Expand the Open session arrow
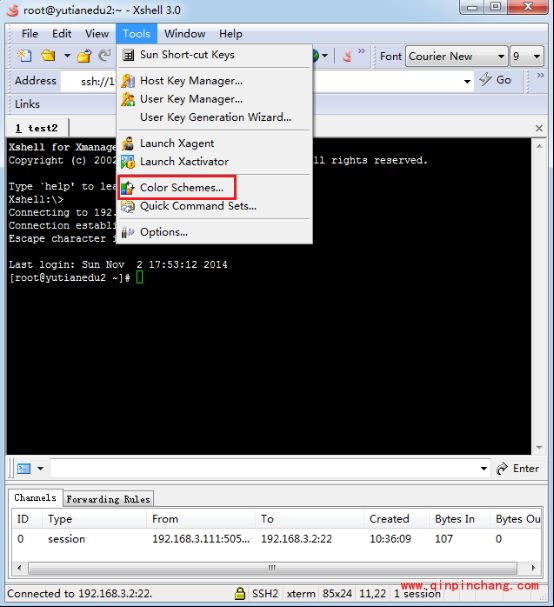 click(x=67, y=56)
